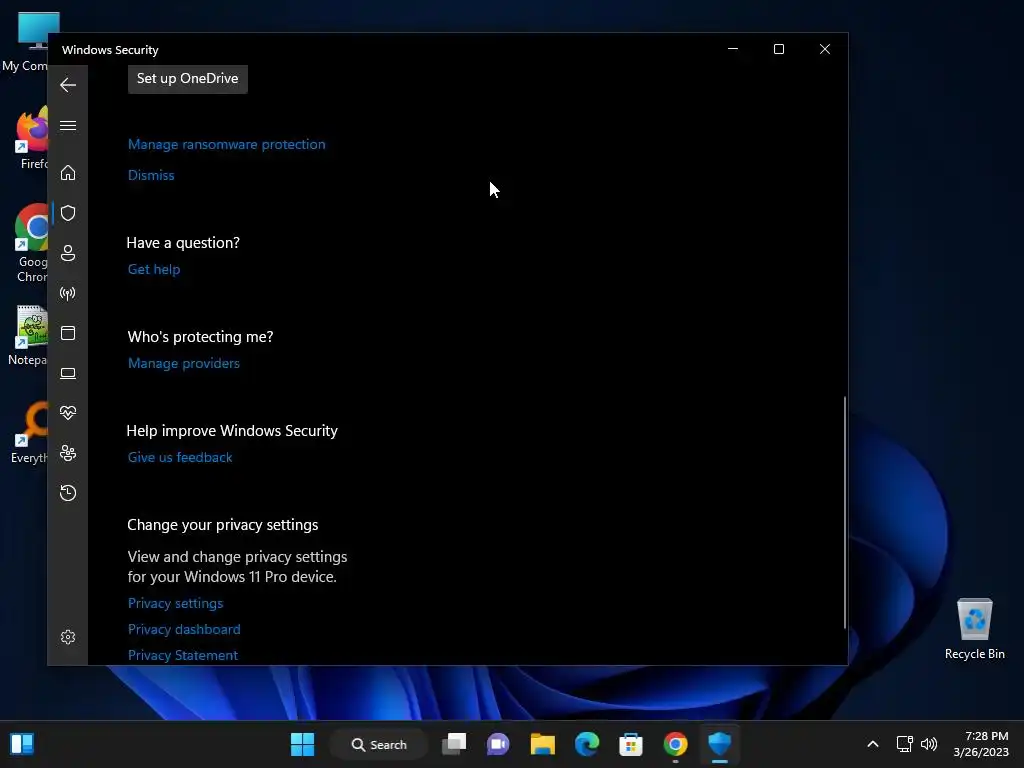Image resolution: width=1024 pixels, height=768 pixels.
Task: Open Settings gear in Windows Security sidebar
Action: (x=68, y=637)
